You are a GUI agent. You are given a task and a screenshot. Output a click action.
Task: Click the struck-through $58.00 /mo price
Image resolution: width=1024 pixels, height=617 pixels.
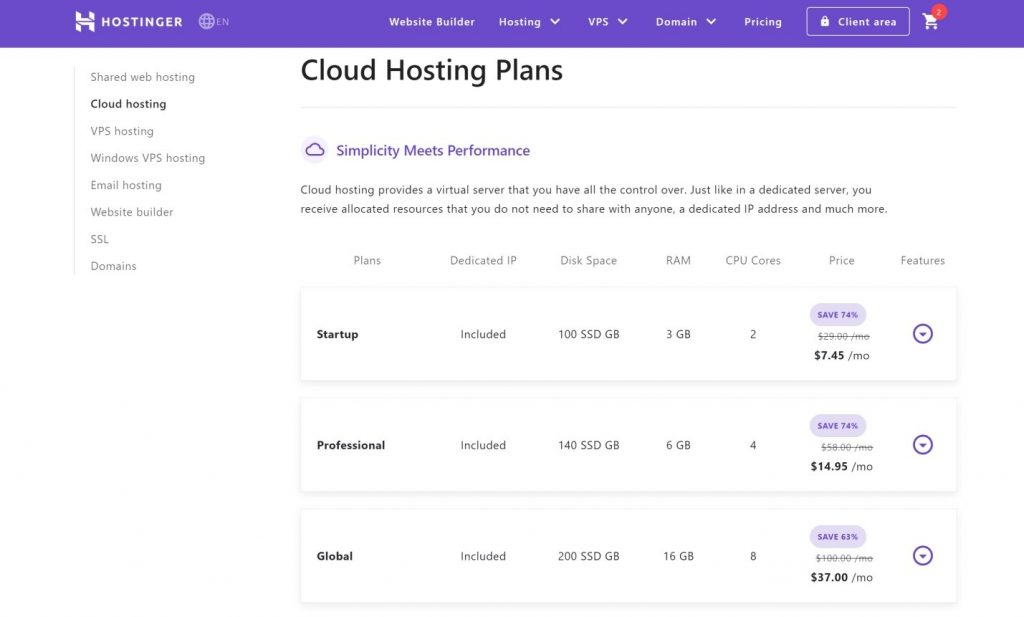[846, 447]
